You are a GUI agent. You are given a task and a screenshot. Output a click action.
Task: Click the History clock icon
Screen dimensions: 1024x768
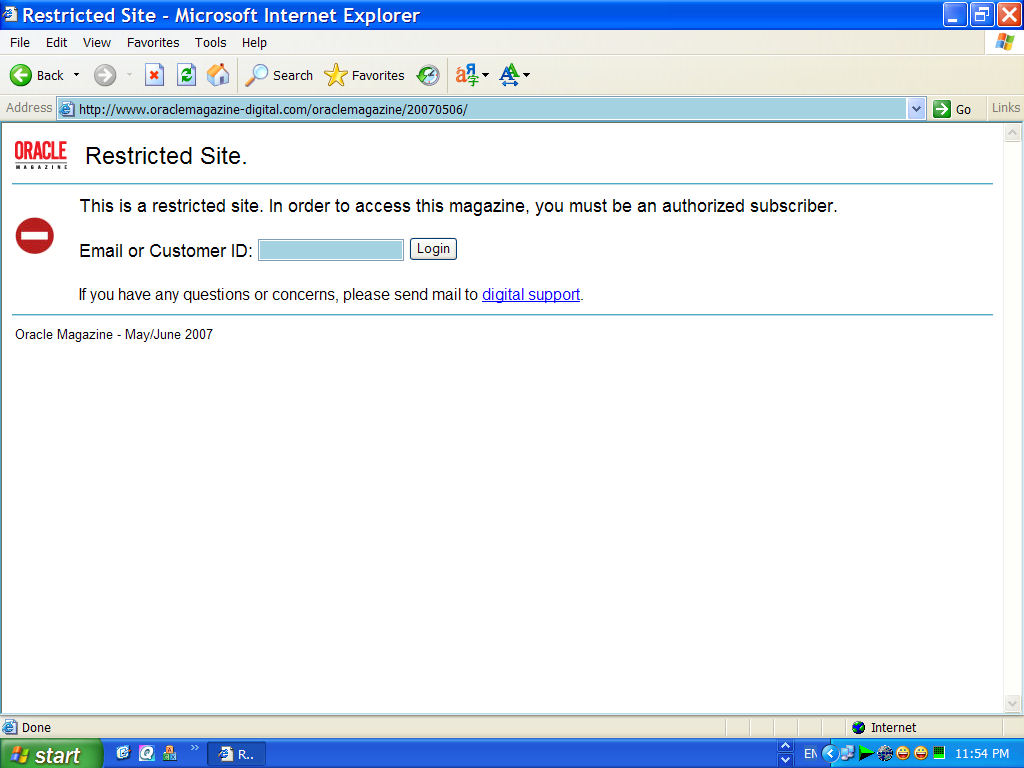coord(428,75)
